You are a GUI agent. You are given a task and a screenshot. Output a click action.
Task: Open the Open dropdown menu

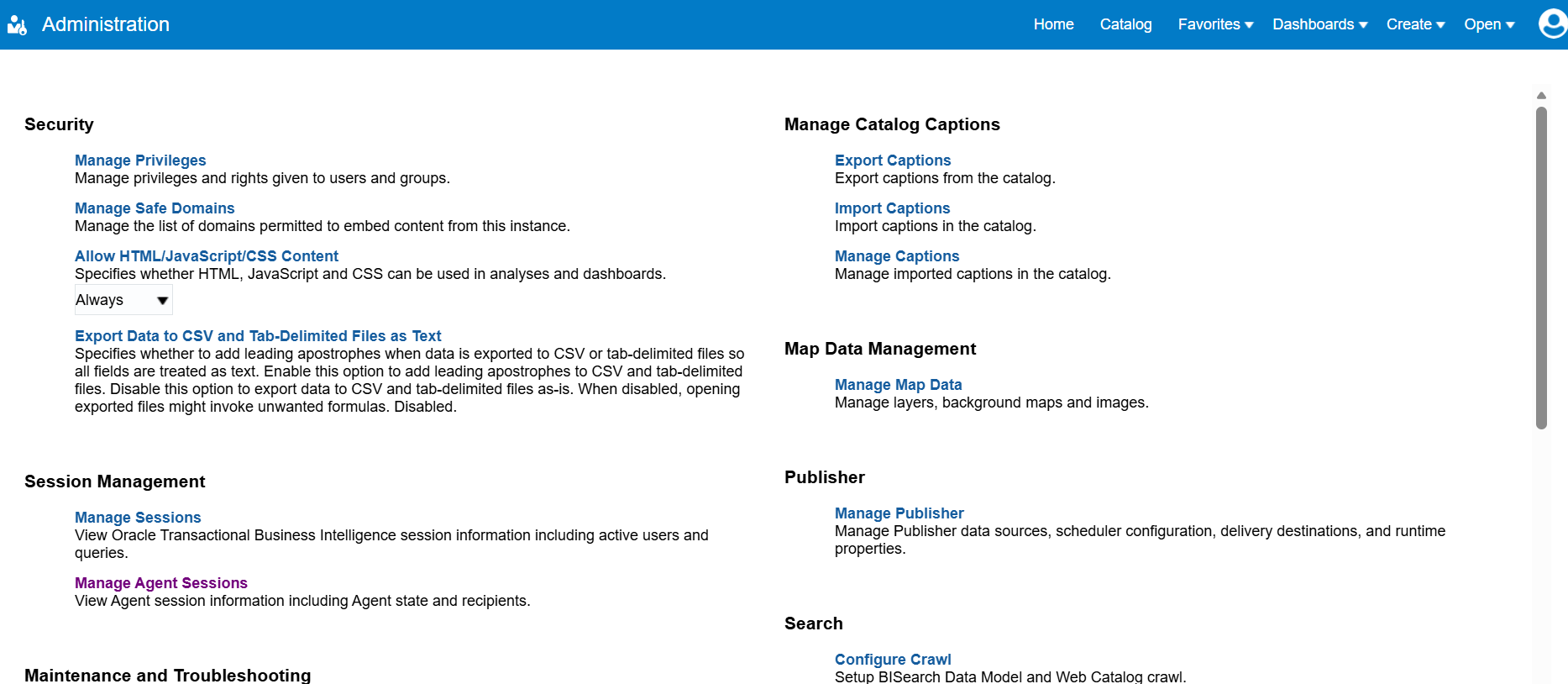(x=1489, y=24)
